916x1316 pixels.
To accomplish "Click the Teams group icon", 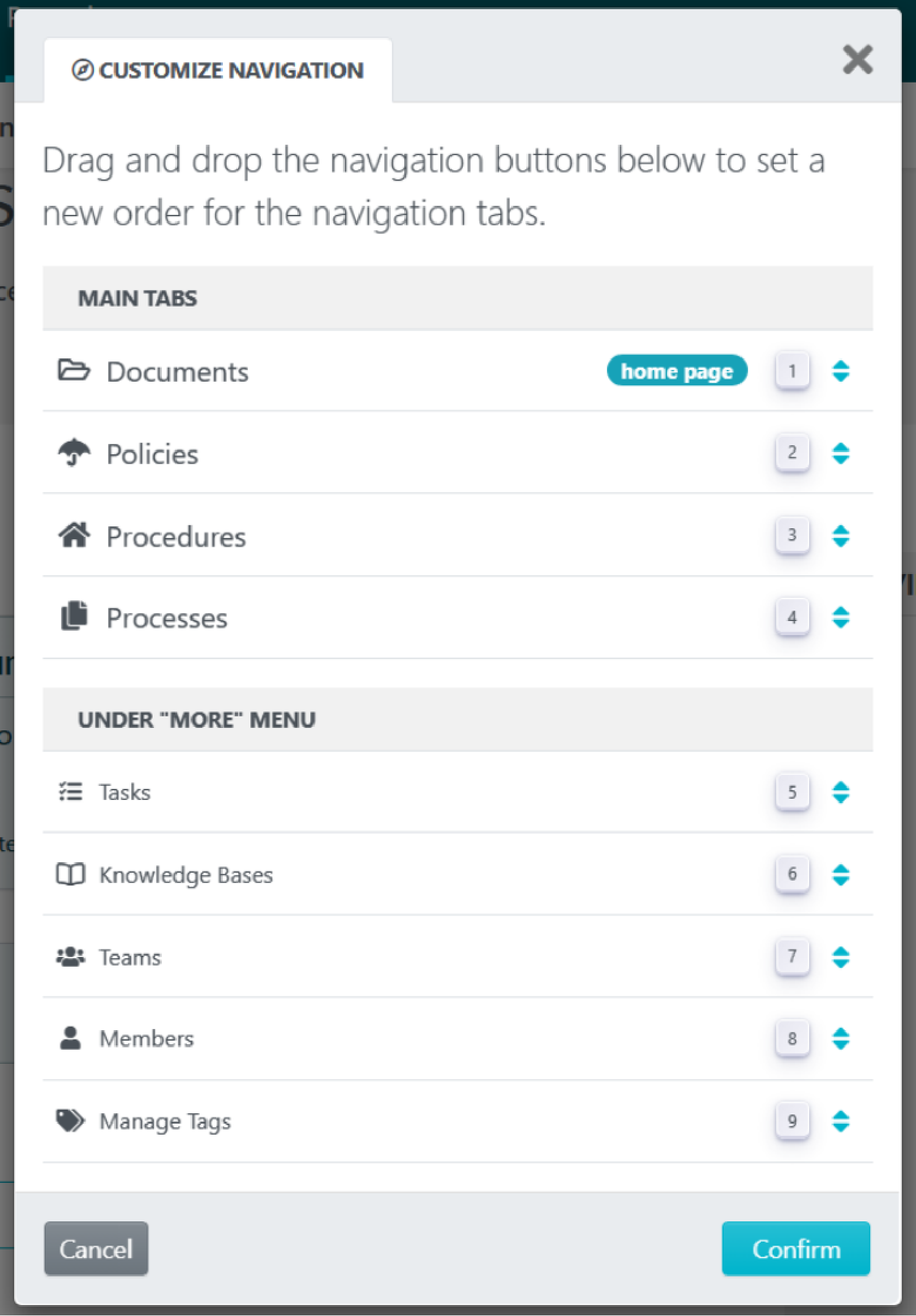I will coord(70,957).
